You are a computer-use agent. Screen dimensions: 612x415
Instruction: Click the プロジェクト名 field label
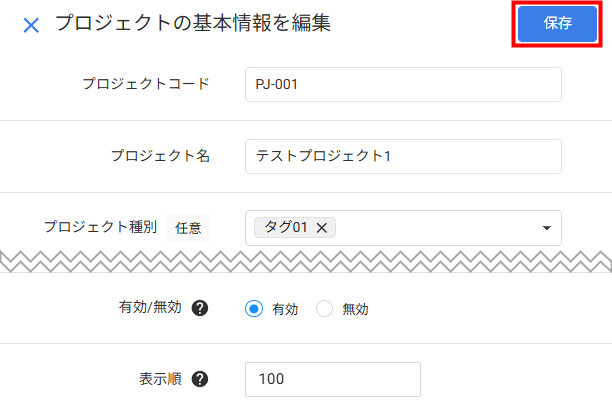tap(160, 155)
